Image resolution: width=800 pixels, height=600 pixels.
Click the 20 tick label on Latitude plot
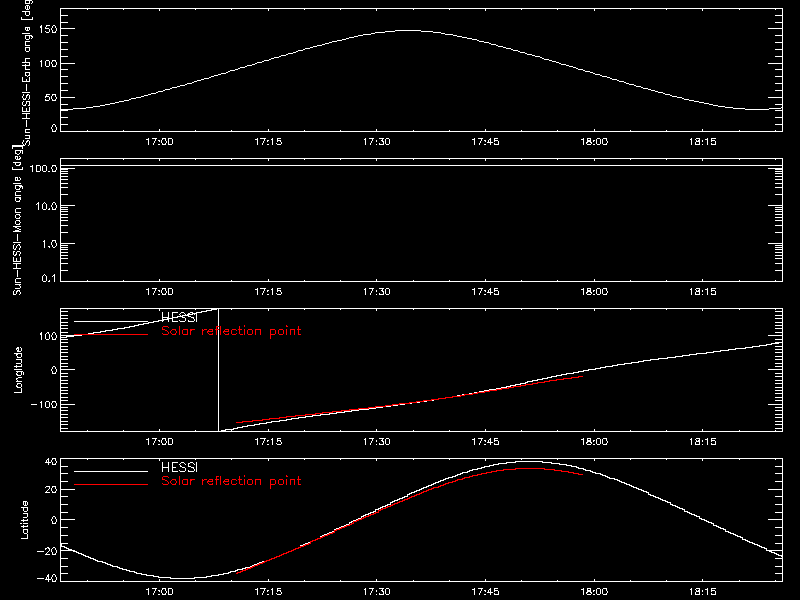click(x=51, y=489)
